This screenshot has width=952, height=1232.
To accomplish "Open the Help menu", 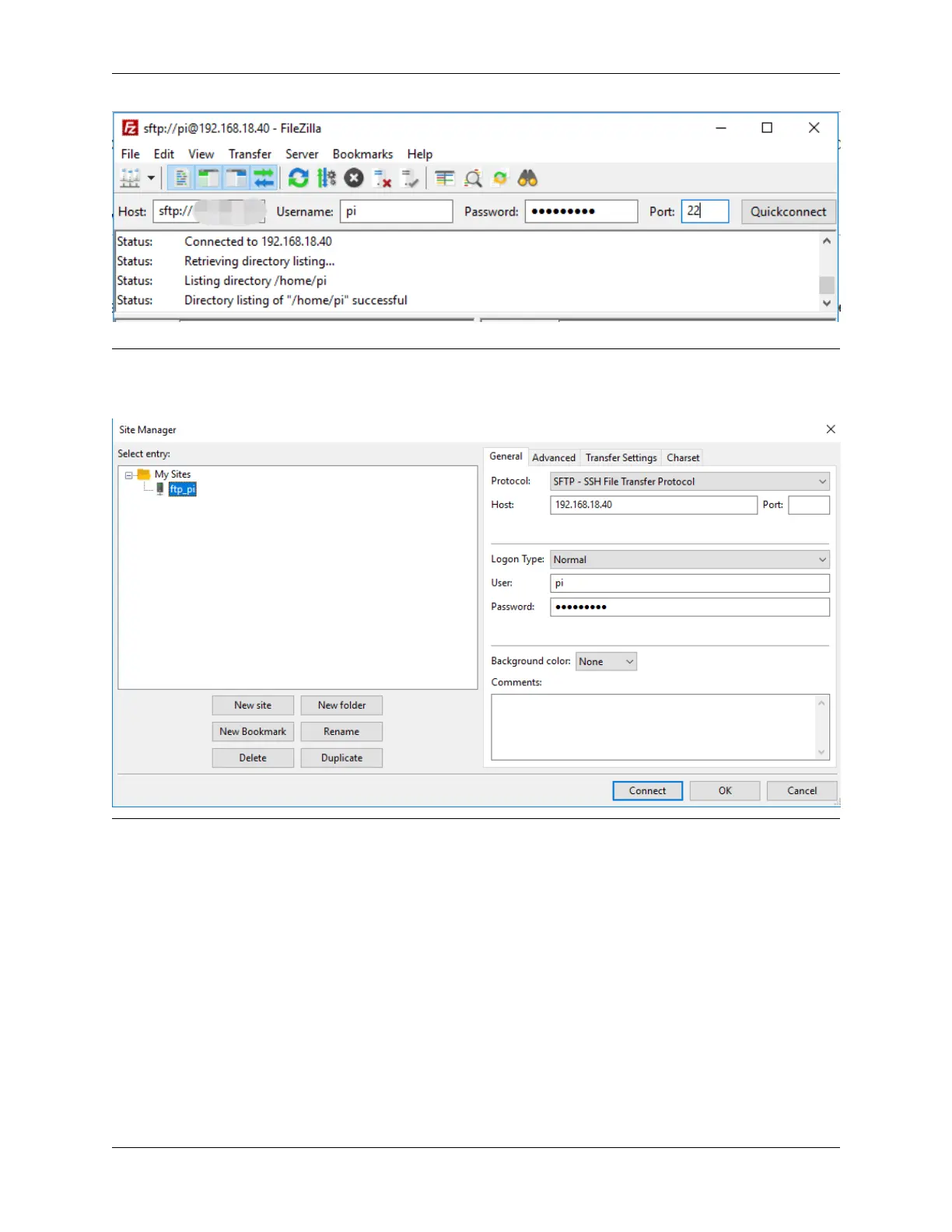I will tap(420, 154).
